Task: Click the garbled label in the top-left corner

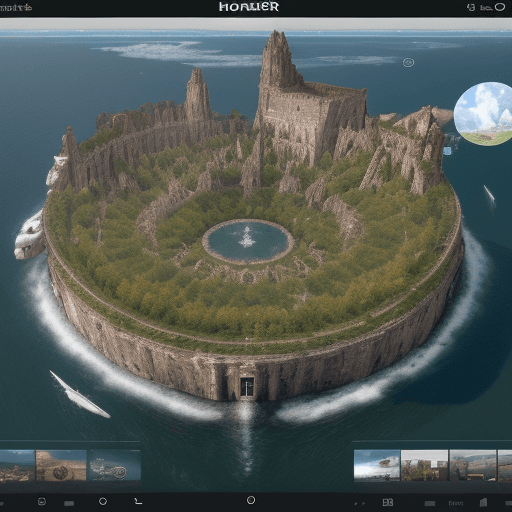Action: [x=16, y=7]
